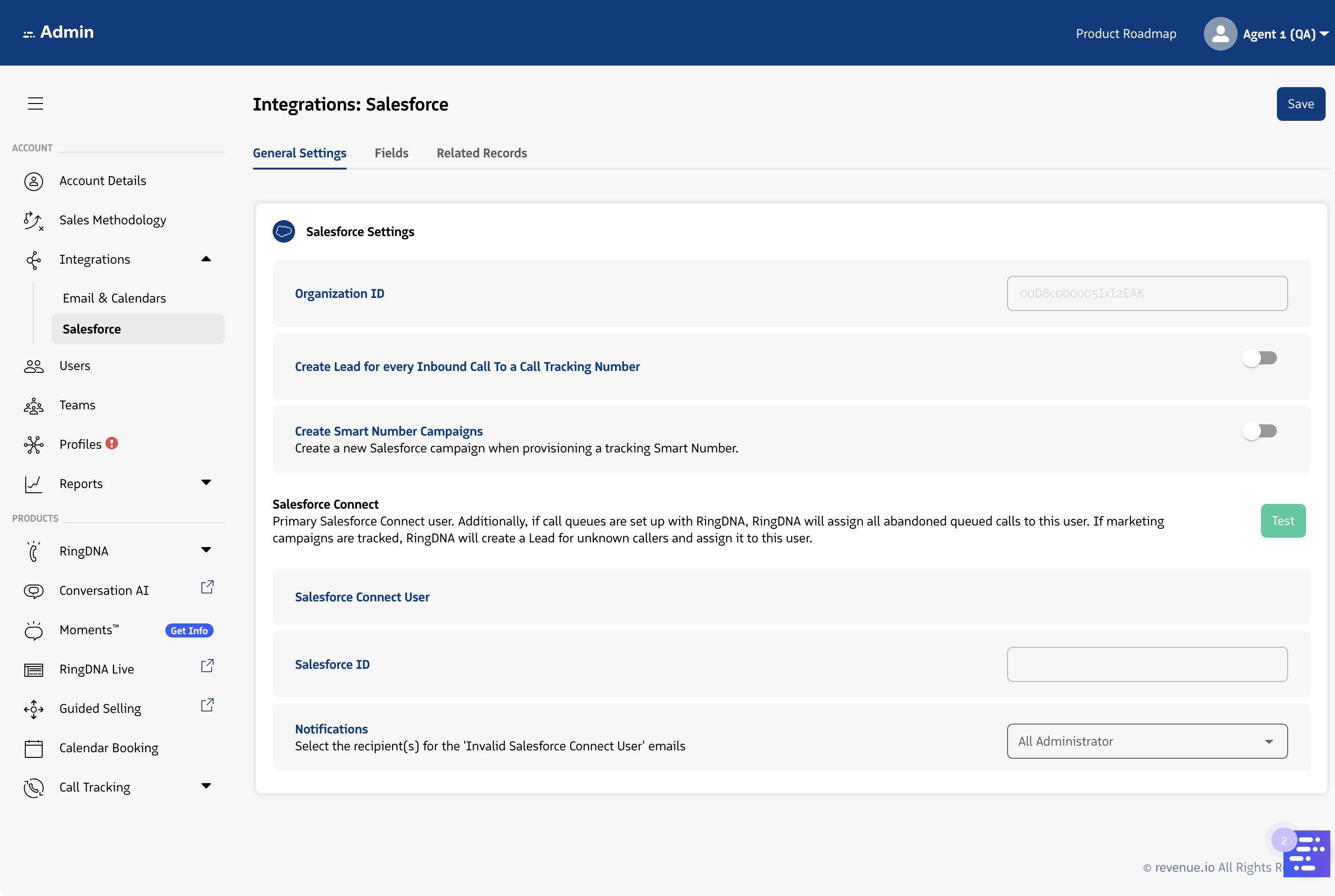Expand the Reports sidebar menu

pyautogui.click(x=206, y=483)
